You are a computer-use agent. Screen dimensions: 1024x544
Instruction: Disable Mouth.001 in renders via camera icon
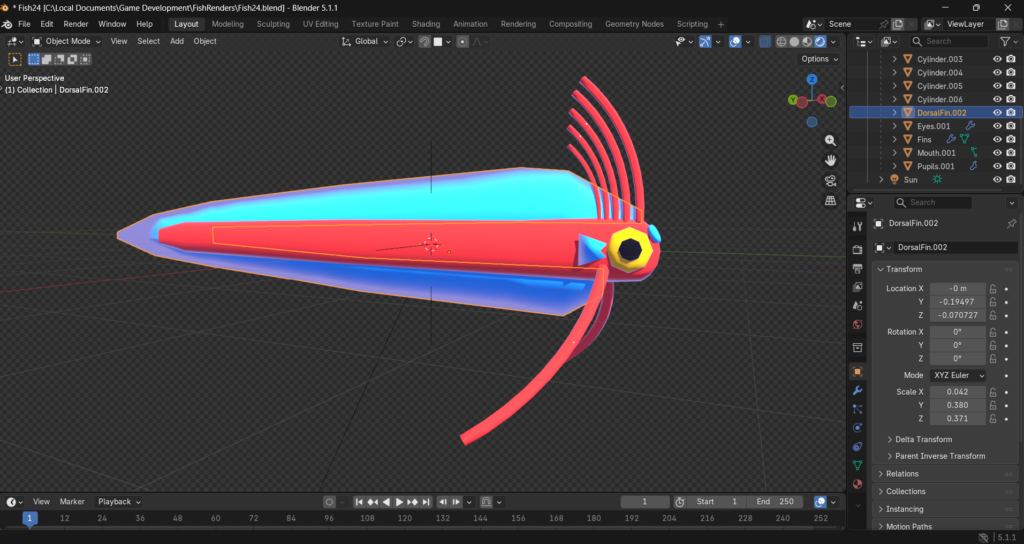click(1011, 153)
